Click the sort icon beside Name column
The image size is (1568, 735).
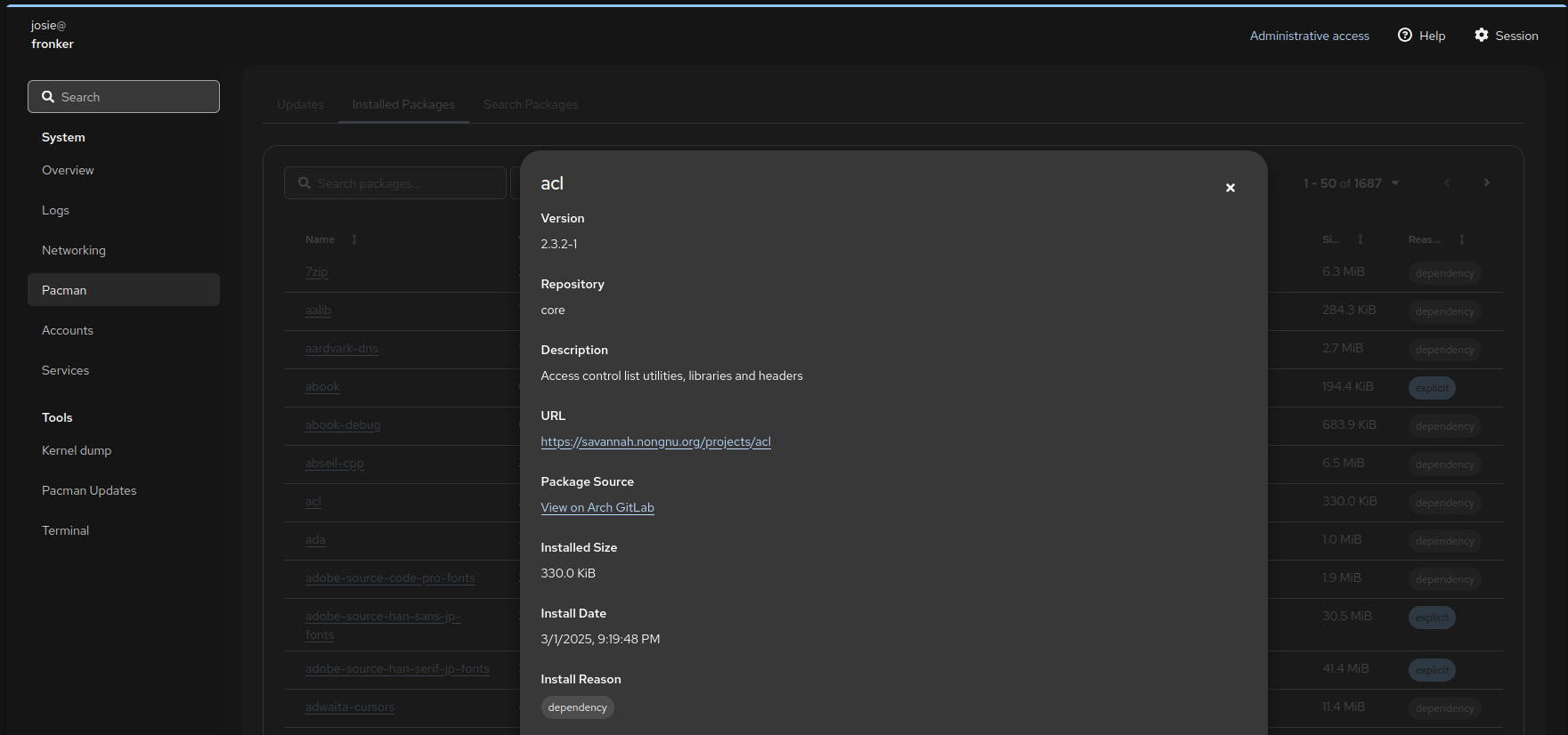click(354, 239)
